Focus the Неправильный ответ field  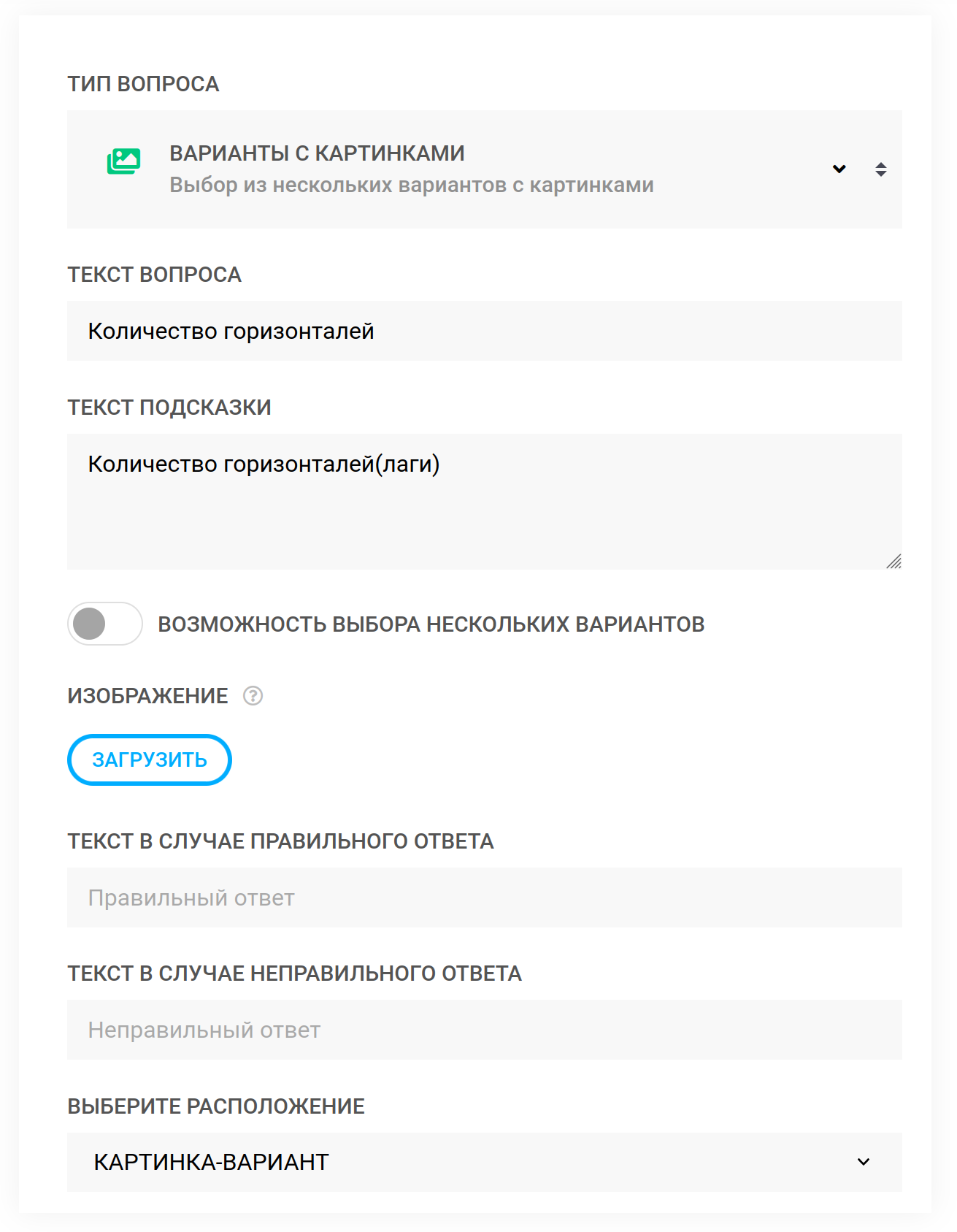pyautogui.click(x=485, y=1030)
